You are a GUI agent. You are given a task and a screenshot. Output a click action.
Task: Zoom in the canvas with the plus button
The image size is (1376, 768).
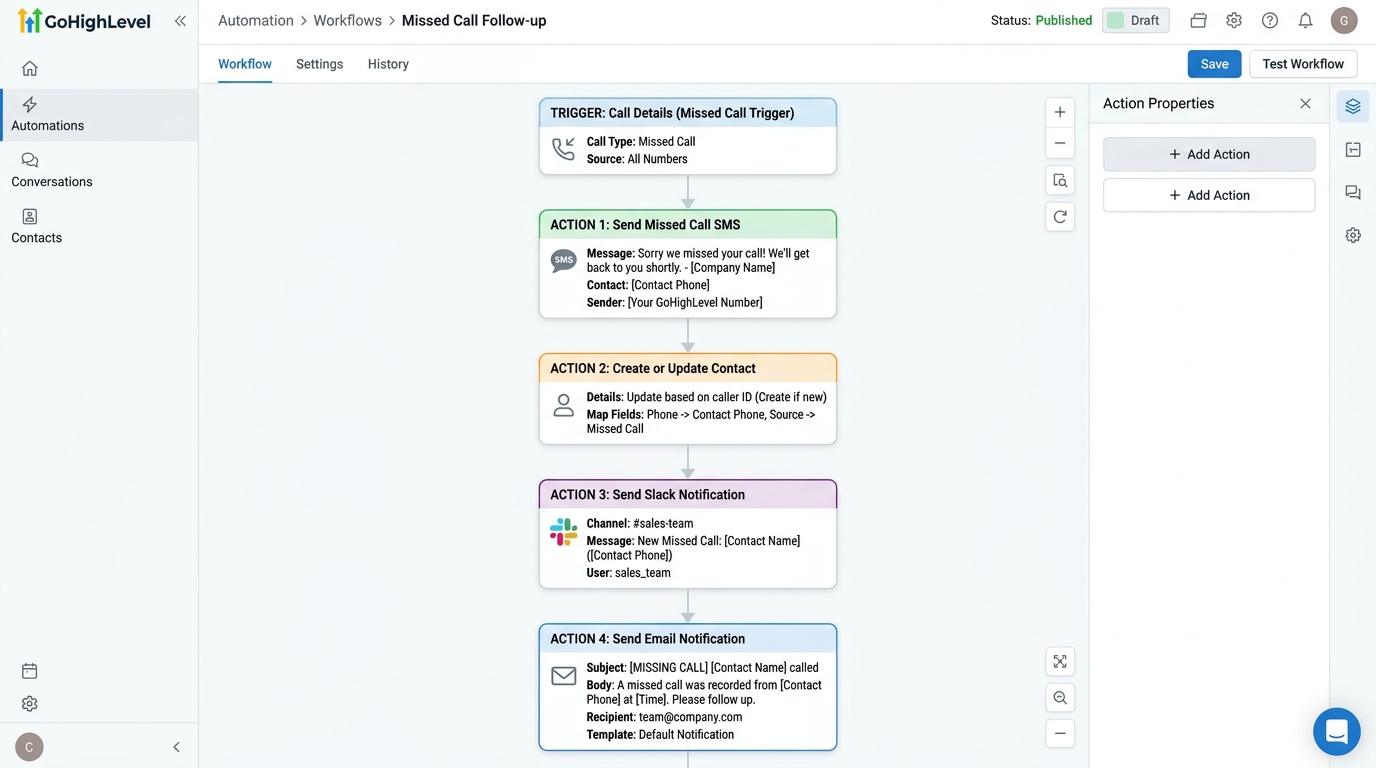tap(1060, 112)
